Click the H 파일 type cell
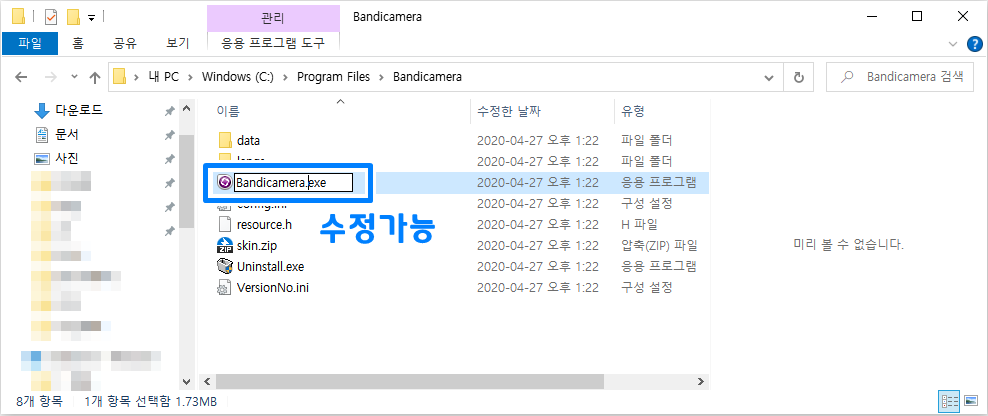This screenshot has height=416, width=988. coord(639,224)
